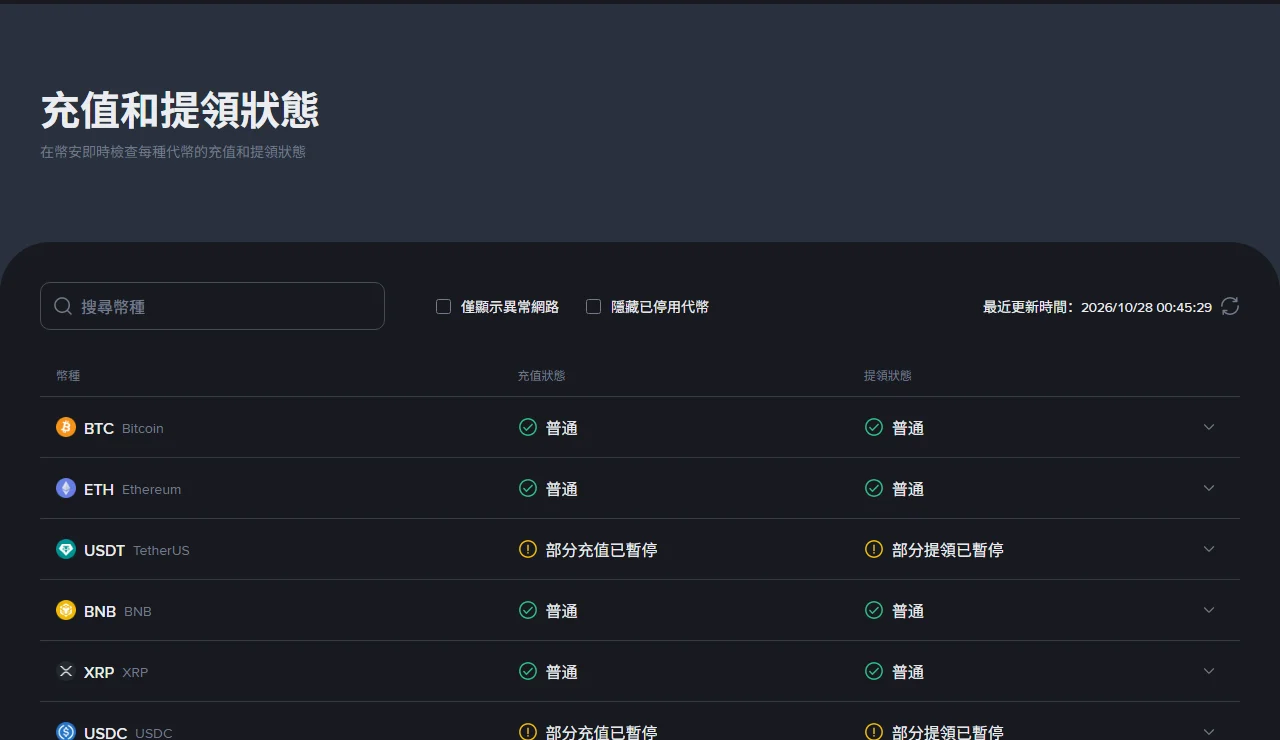Enable the 僅顯示異常網路 checkbox
Viewport: 1280px width, 740px height.
pyautogui.click(x=444, y=307)
